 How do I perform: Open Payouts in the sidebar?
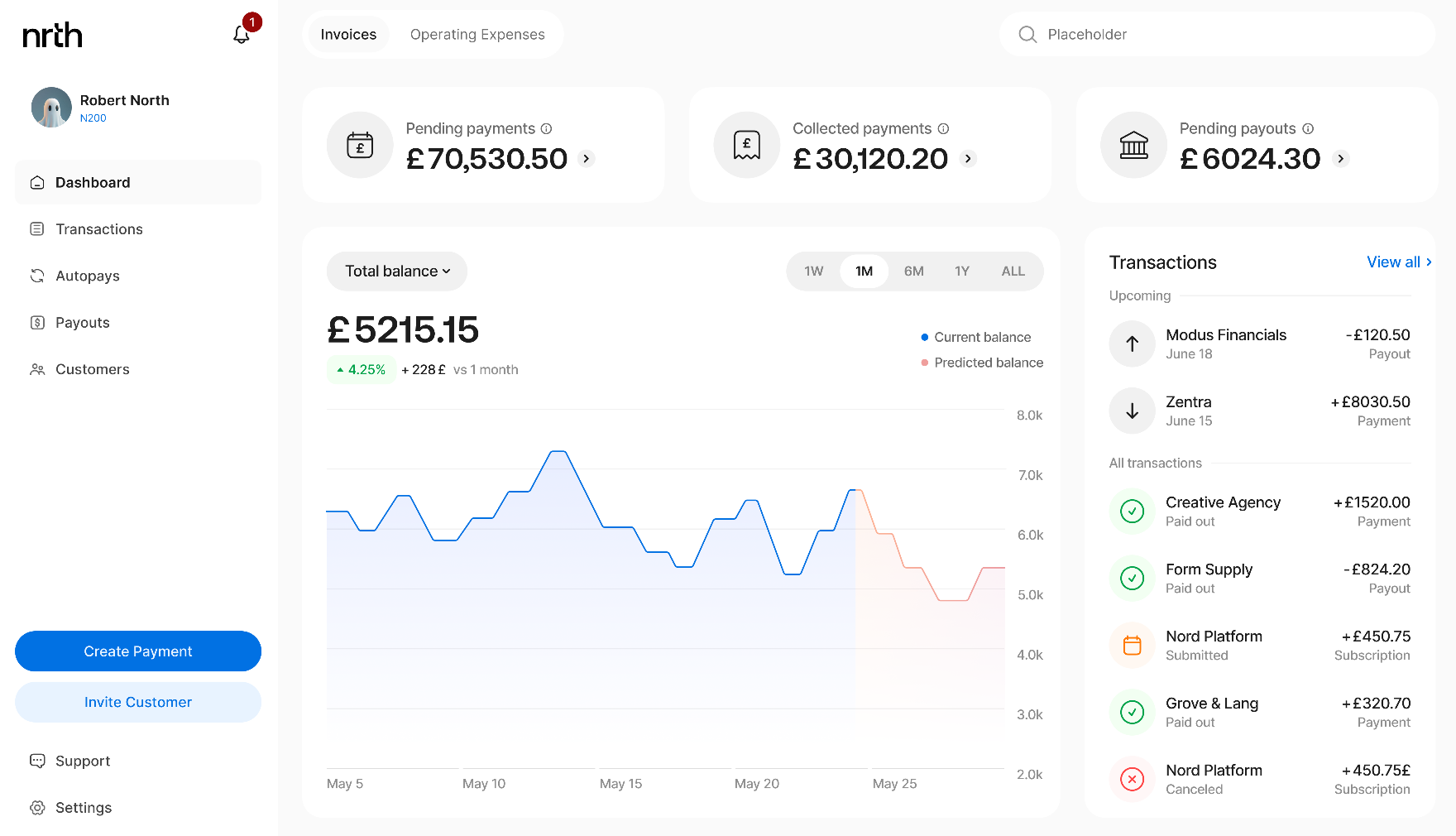point(138,323)
